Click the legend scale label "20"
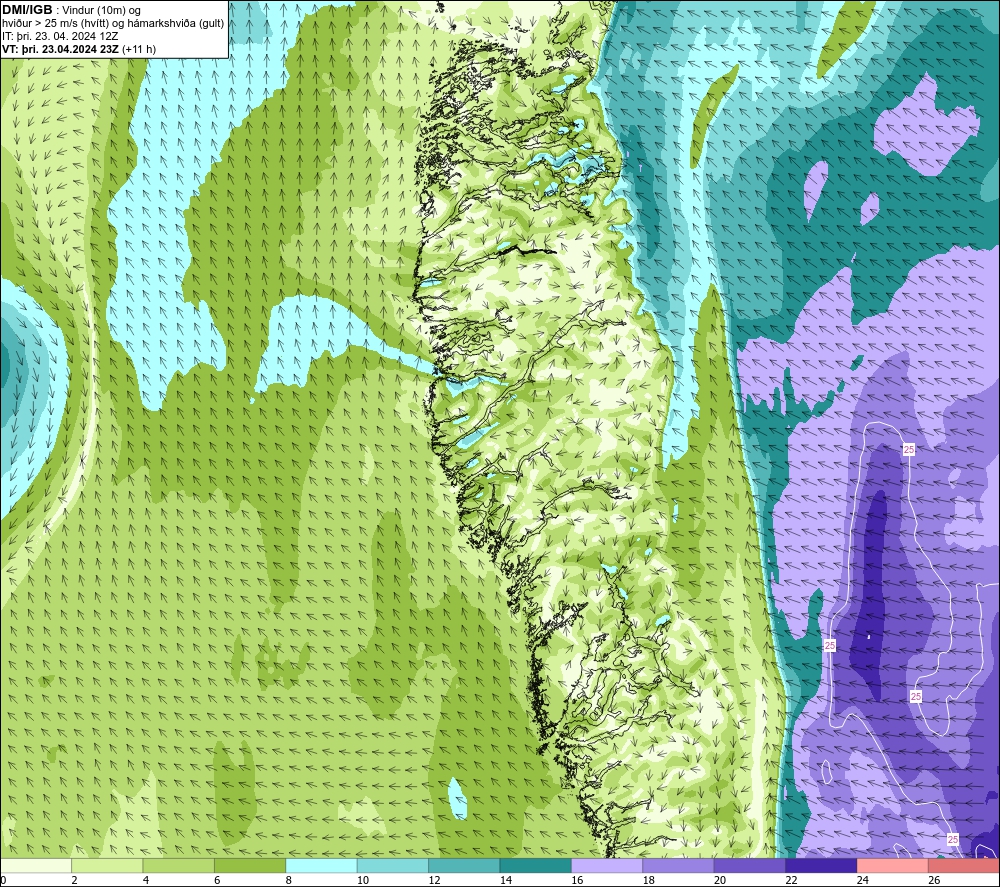Screen dimensions: 1000x887 [x=720, y=880]
